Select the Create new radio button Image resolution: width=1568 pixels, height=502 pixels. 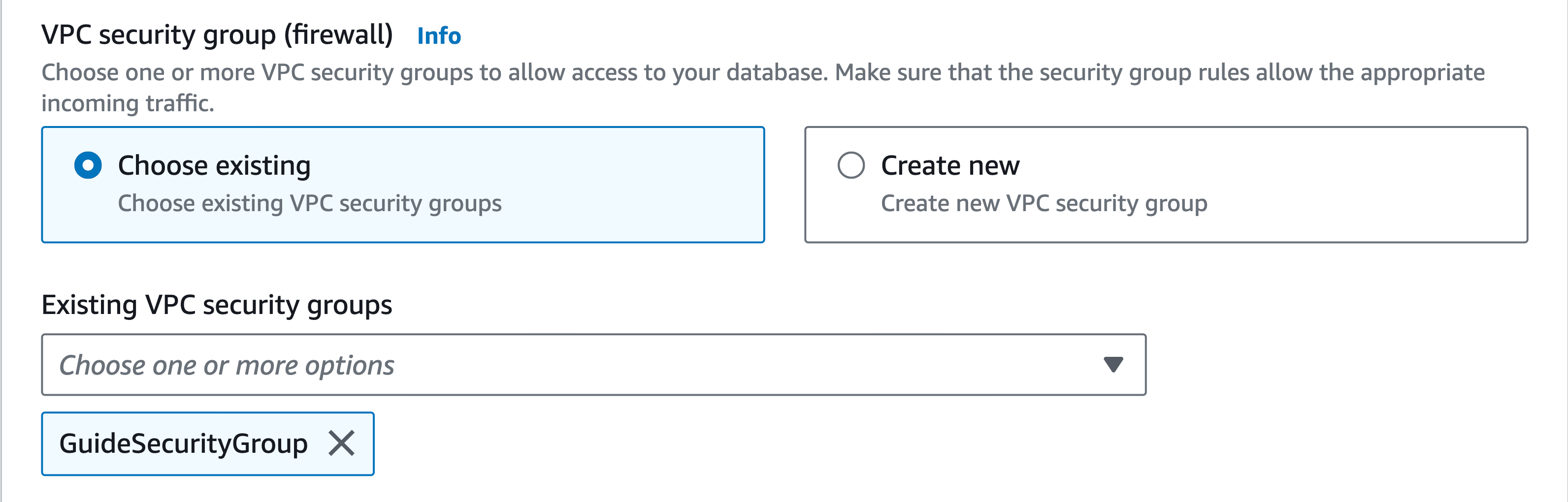coord(850,165)
